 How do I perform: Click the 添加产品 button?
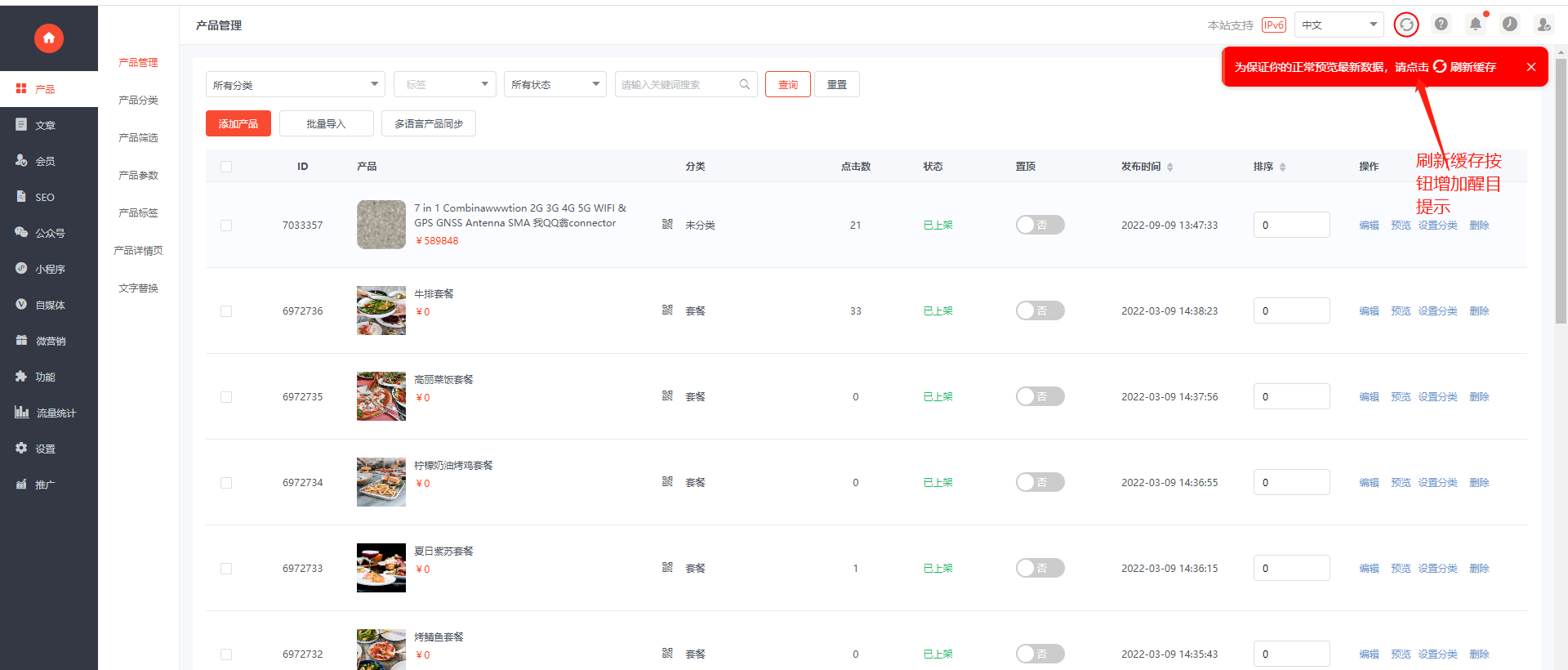[238, 123]
